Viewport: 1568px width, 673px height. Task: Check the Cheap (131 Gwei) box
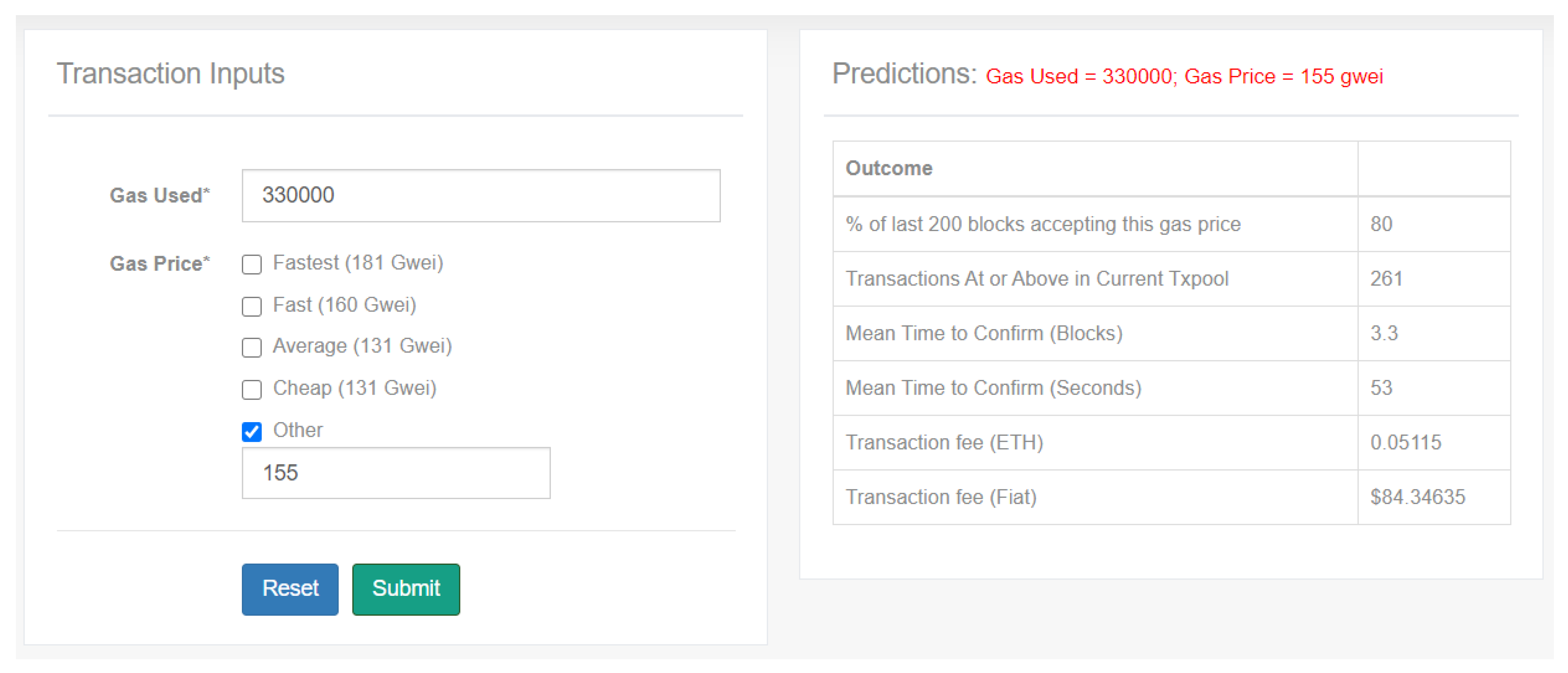pos(251,389)
